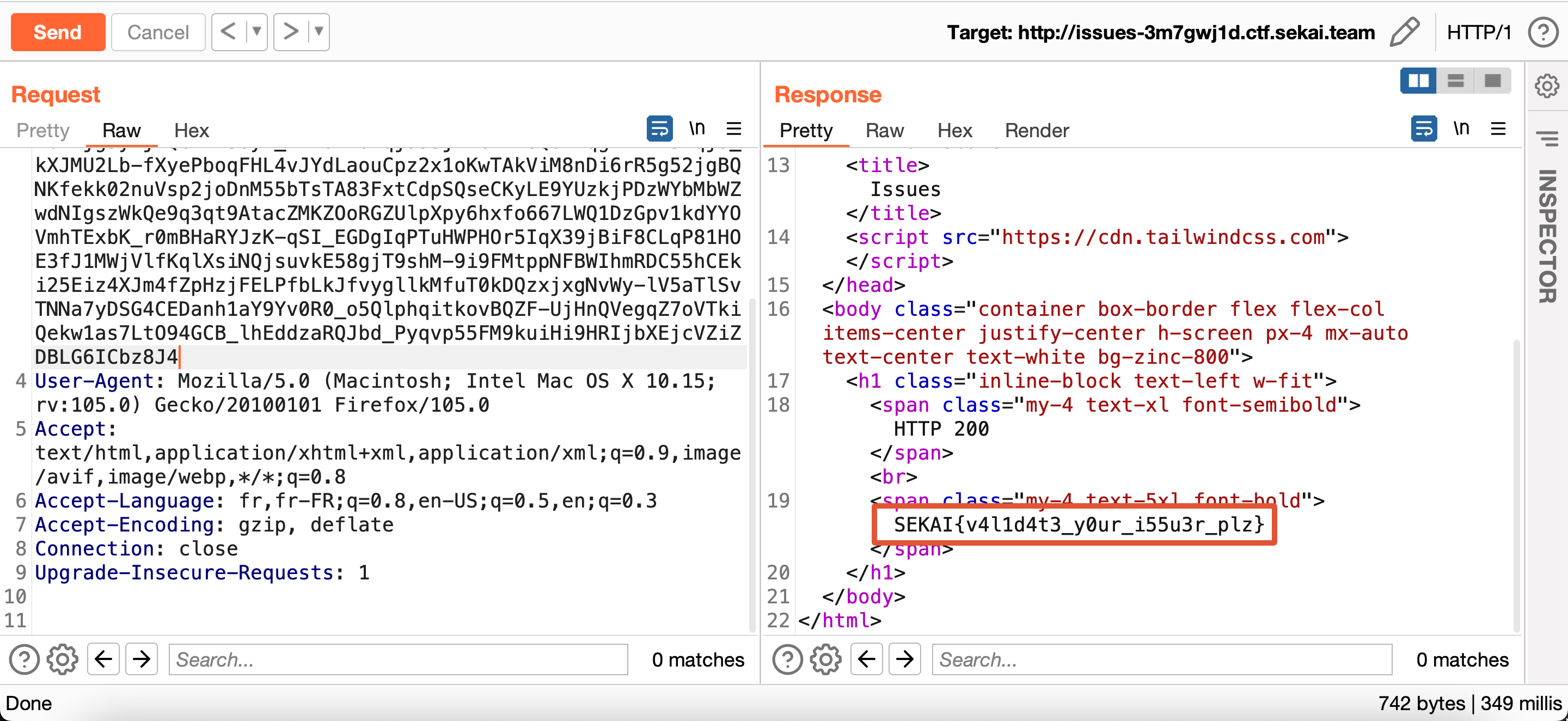Open the help icon in the top bar

tap(1542, 32)
